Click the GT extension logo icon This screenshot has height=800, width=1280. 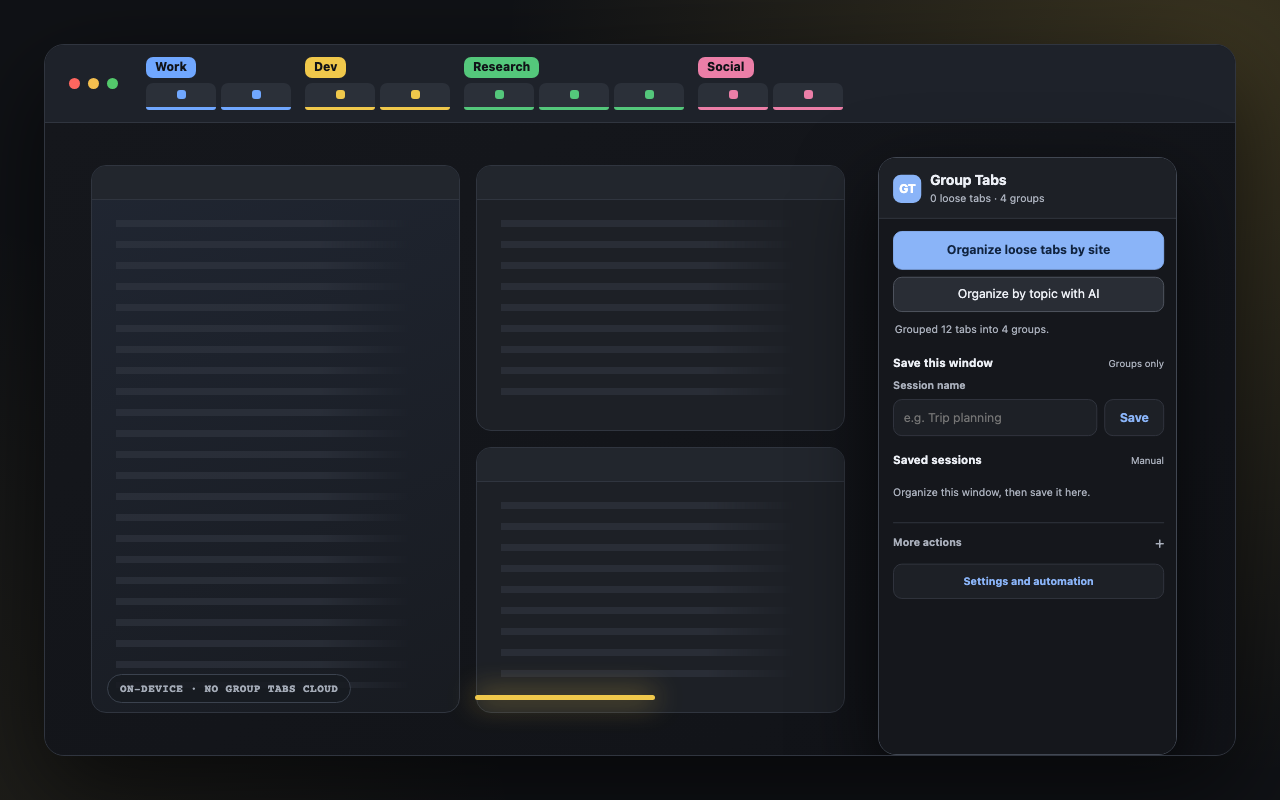(907, 189)
